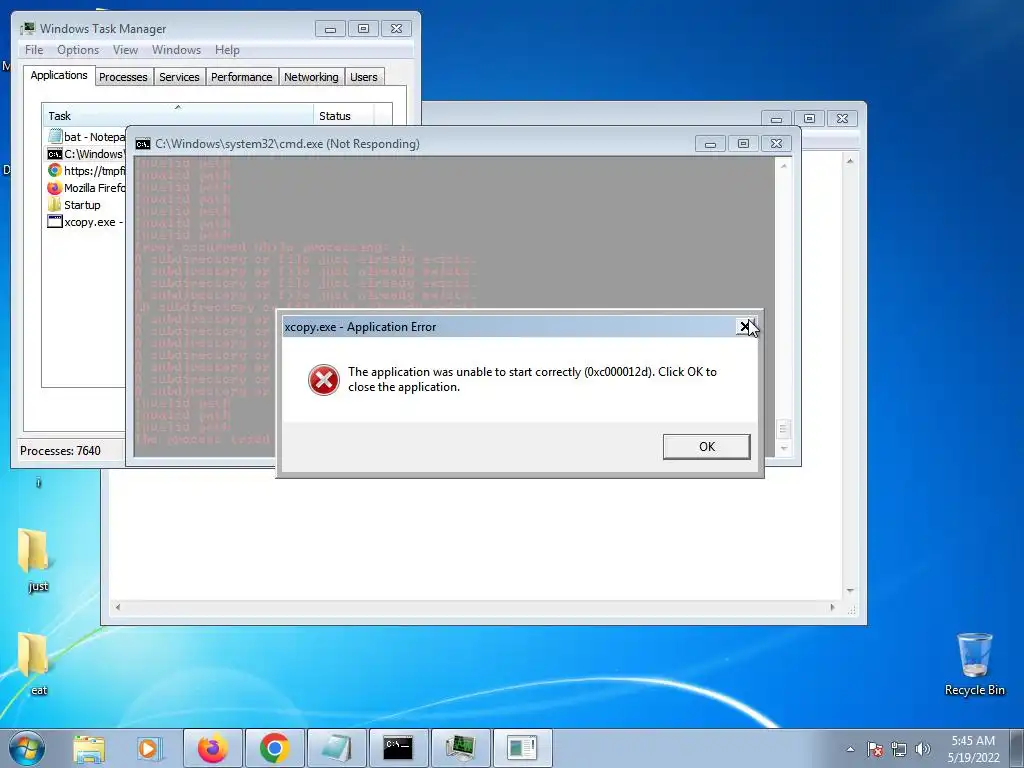The height and width of the screenshot is (768, 1024).
Task: Switch to xcopy error window on taskbar
Action: [522, 748]
